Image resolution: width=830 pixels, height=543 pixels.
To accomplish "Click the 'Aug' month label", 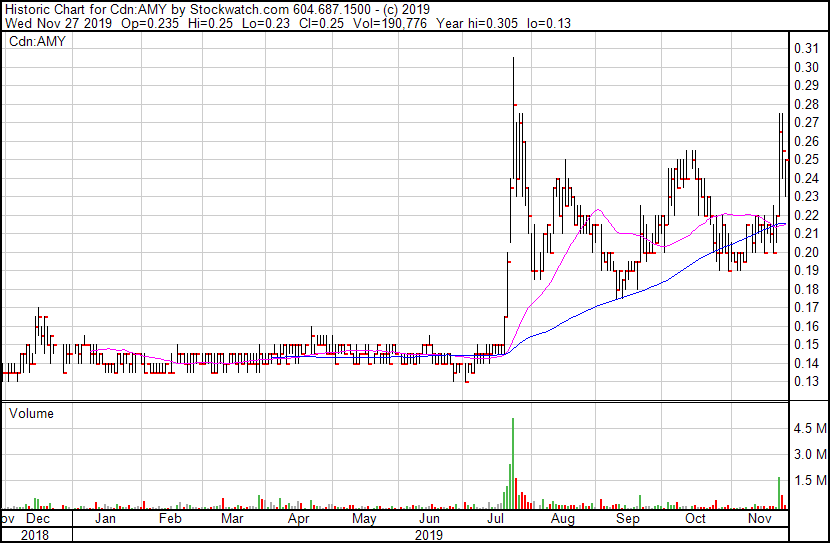I will (563, 518).
